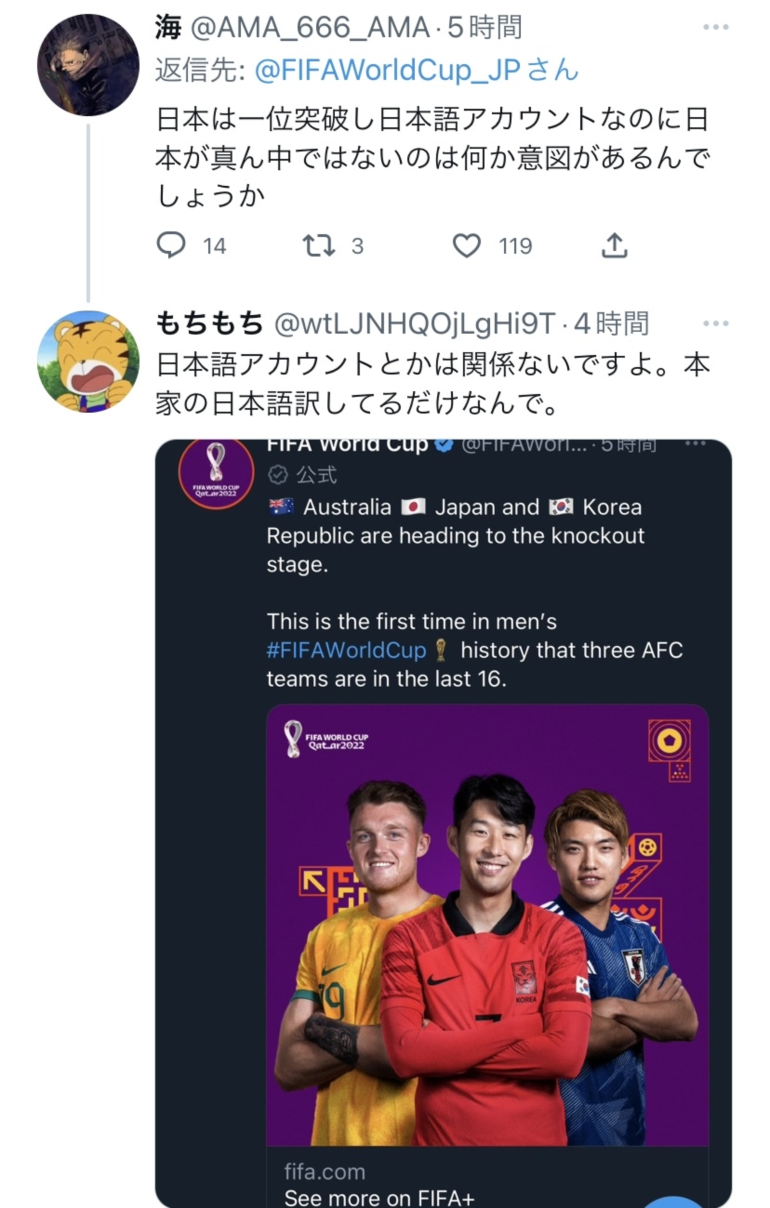Open the three players promotional image
The width and height of the screenshot is (770, 1208).
click(486, 925)
